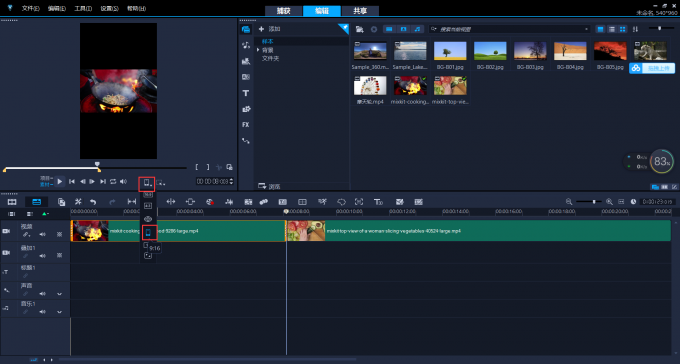Open the Sound/audio library panel icon

tap(246, 45)
